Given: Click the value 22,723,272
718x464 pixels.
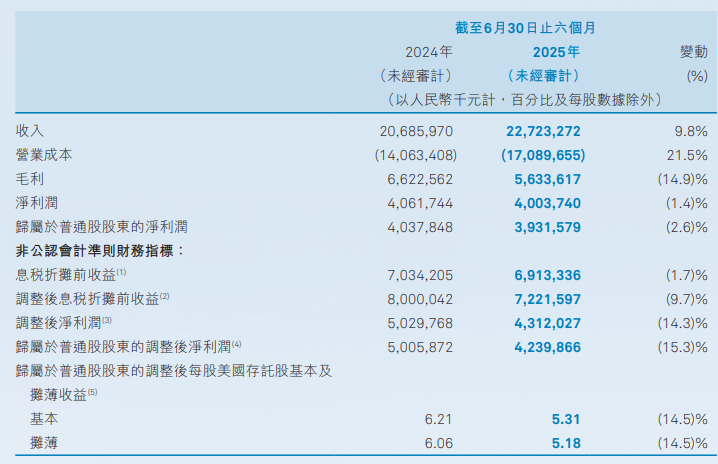Looking at the screenshot, I should point(543,131).
